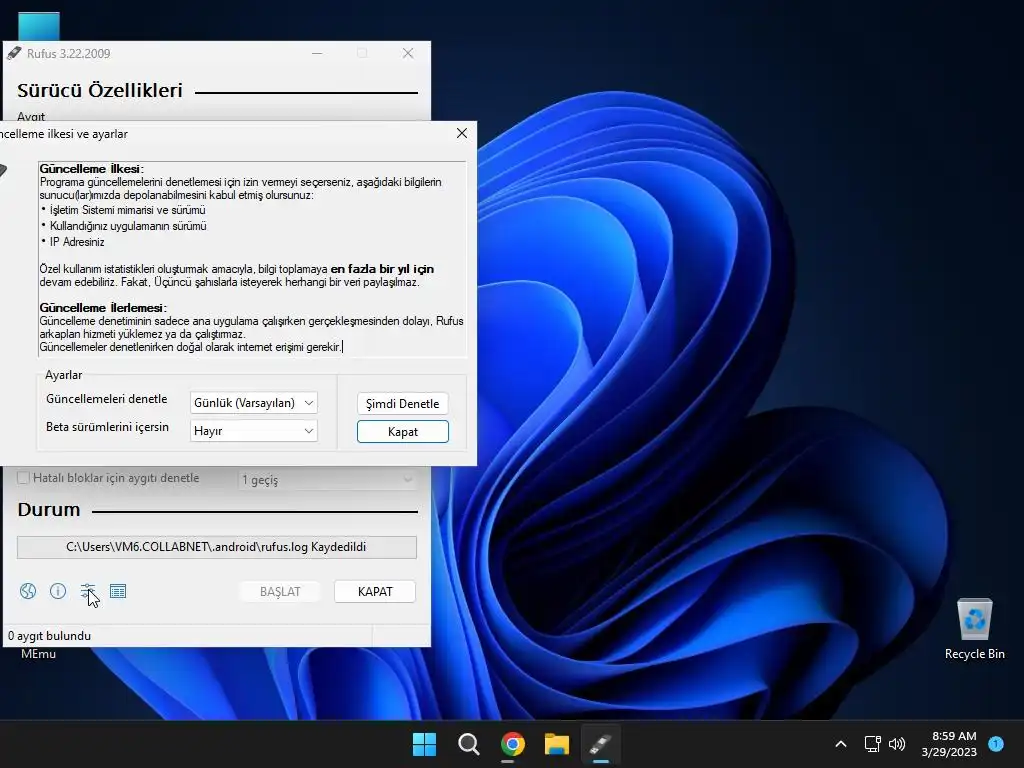Open the Windows Start menu
The height and width of the screenshot is (768, 1024).
point(424,744)
